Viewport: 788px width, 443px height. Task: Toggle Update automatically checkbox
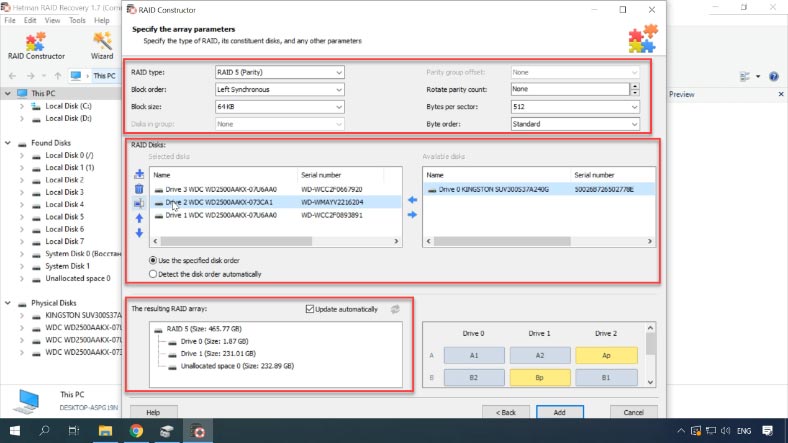click(x=310, y=309)
